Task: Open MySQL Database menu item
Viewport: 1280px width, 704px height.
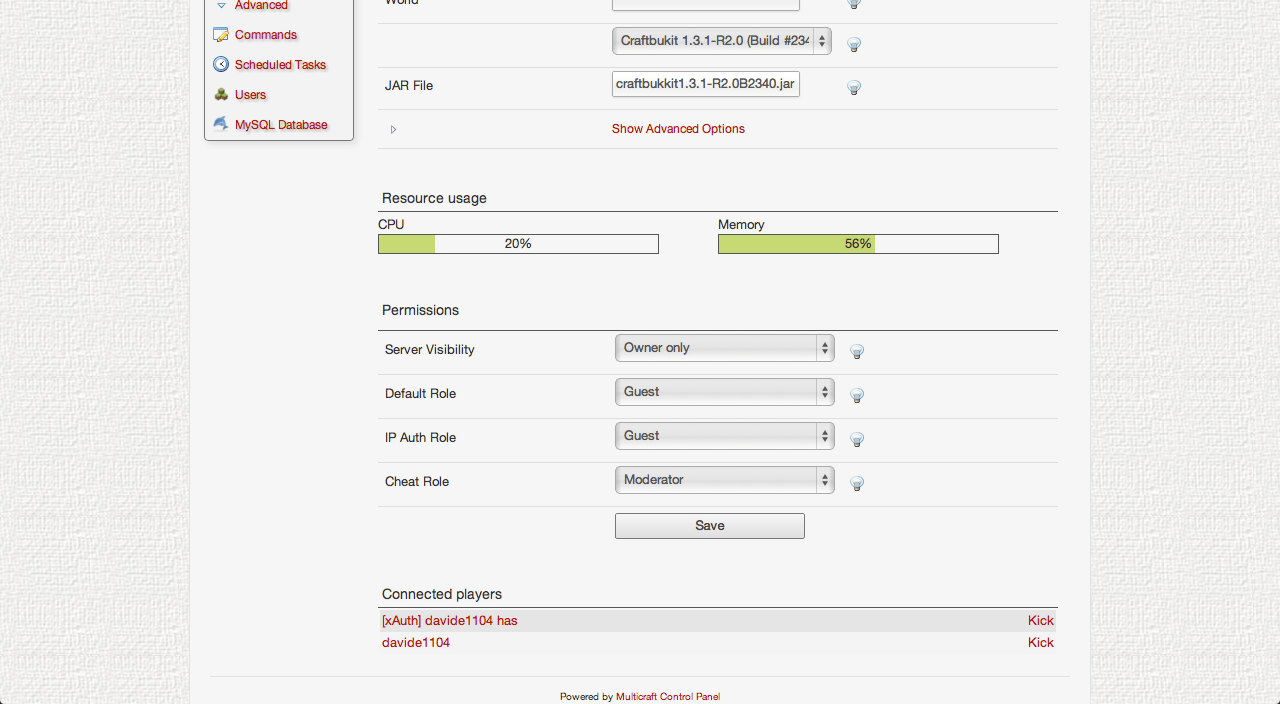Action: [281, 125]
